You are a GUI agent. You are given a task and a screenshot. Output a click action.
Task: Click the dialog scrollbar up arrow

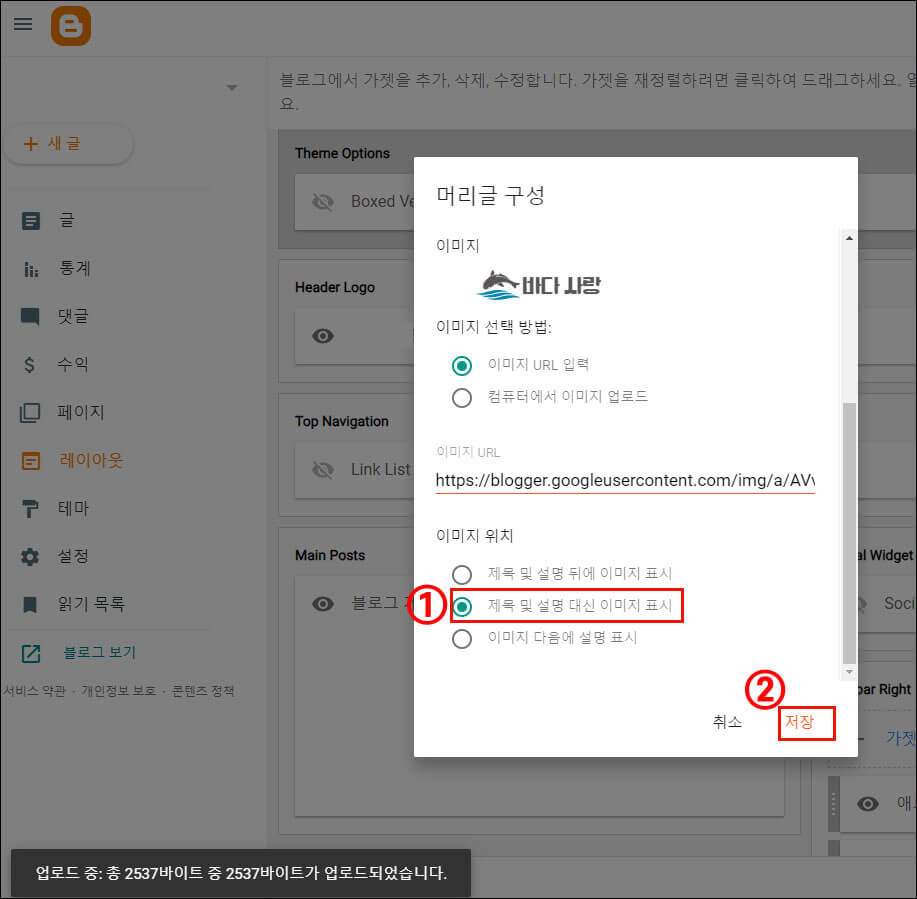pos(849,238)
